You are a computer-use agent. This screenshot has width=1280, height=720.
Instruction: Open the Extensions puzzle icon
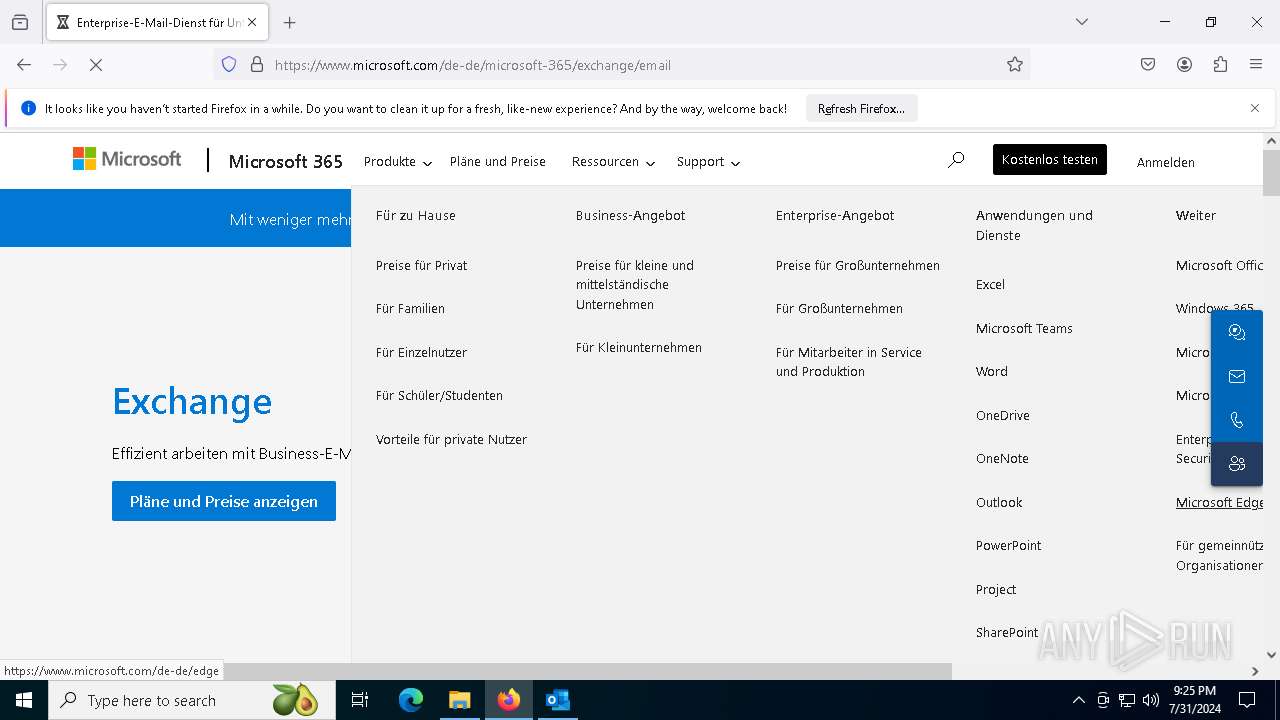(x=1220, y=65)
